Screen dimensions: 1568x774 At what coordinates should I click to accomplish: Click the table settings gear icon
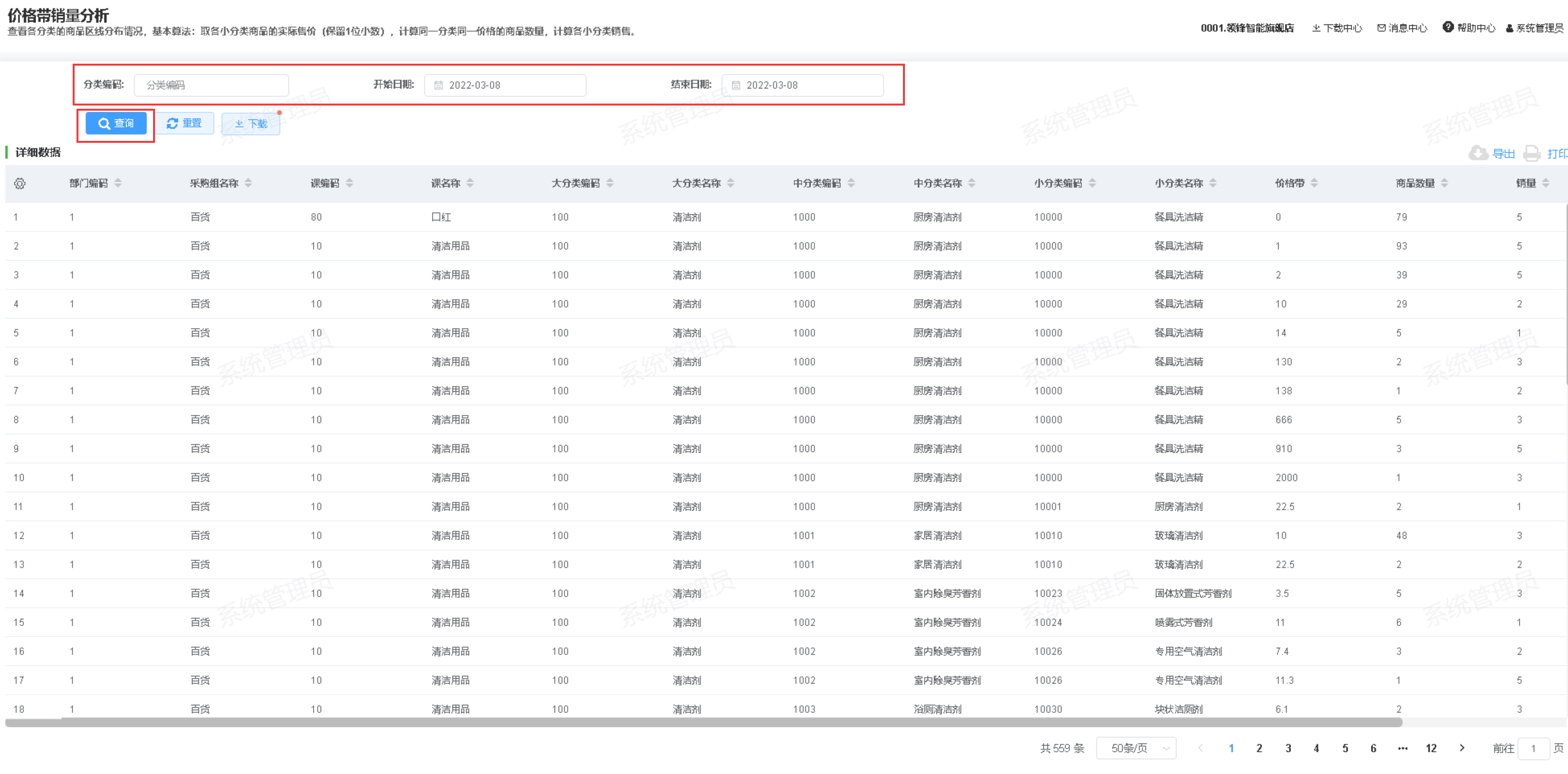click(20, 184)
